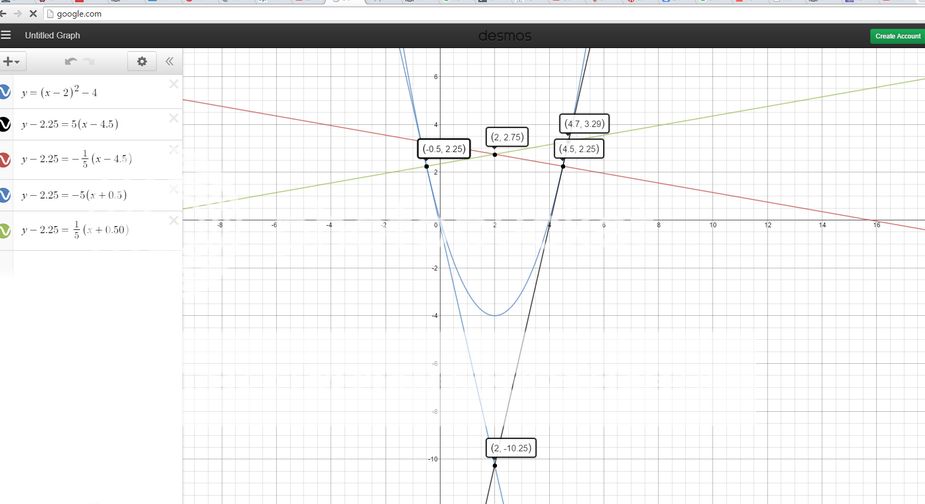The width and height of the screenshot is (925, 504).
Task: Open graph settings gear
Action: click(141, 62)
